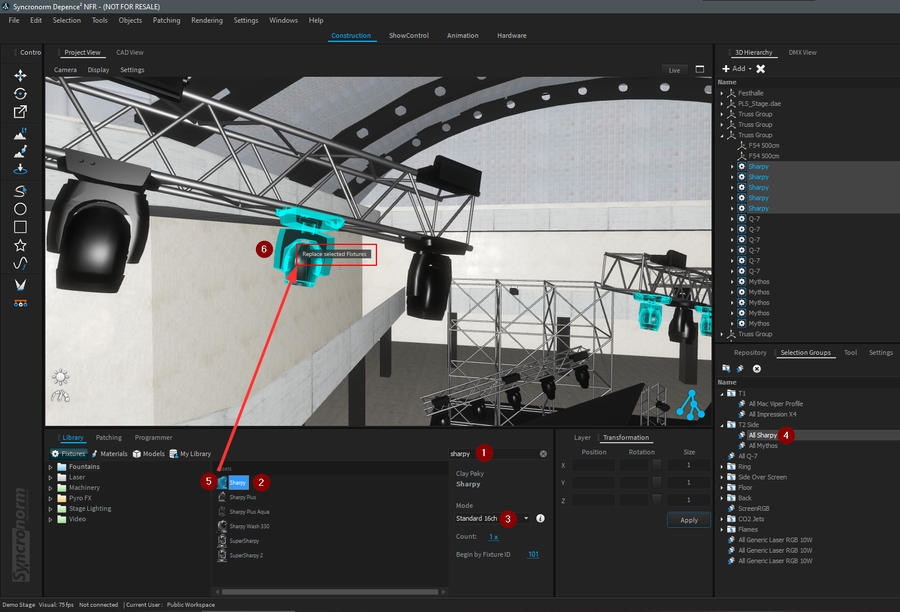Toggle the Z axis transformation checkbox
900x612 pixels.
656,499
